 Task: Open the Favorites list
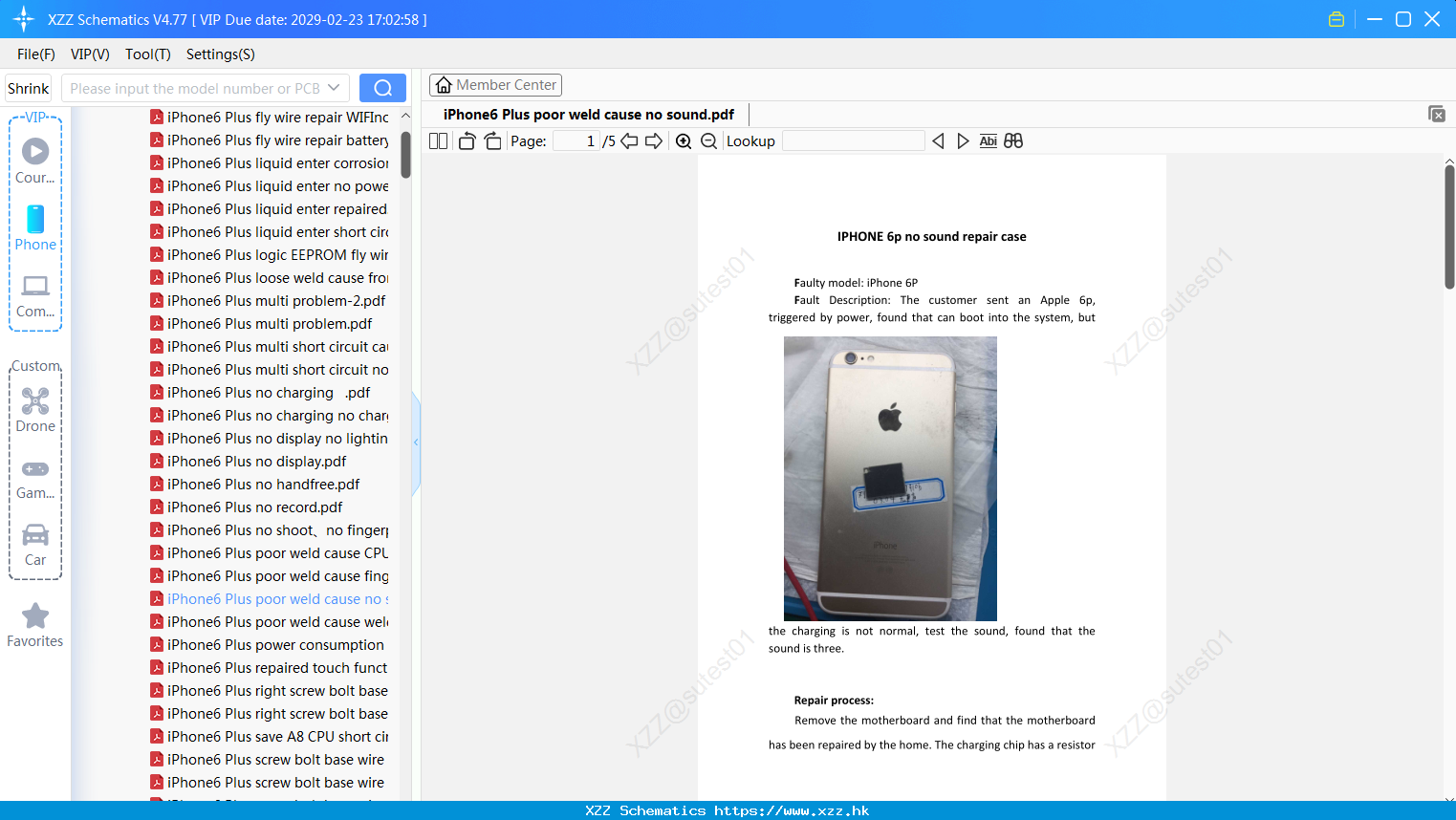35,626
